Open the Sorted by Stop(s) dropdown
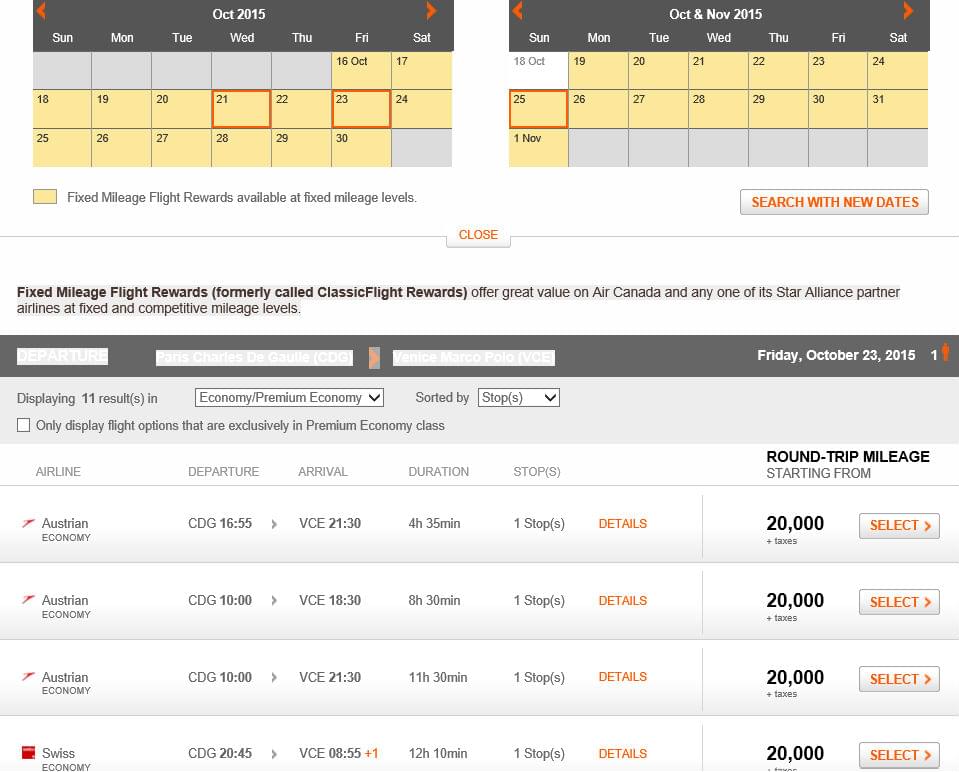The height and width of the screenshot is (772, 959). pyautogui.click(x=519, y=398)
